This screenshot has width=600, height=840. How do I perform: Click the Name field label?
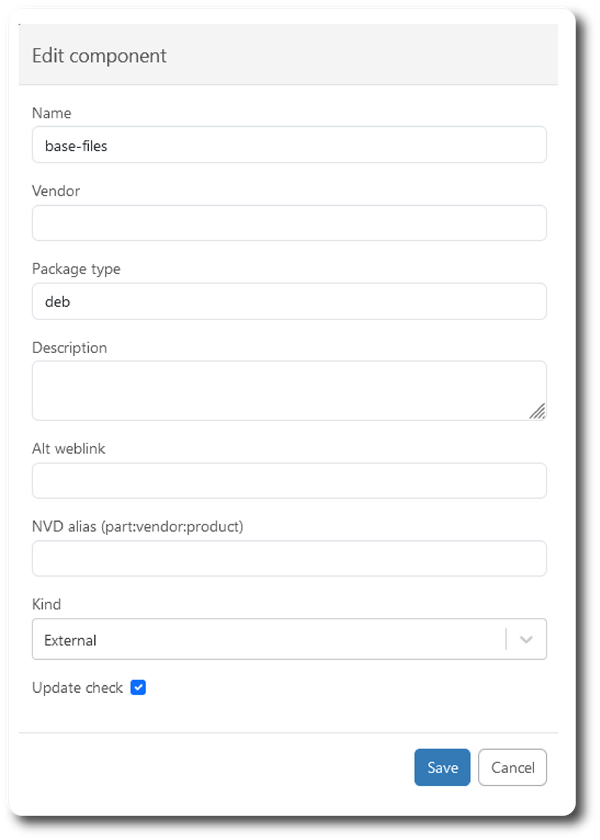(x=52, y=113)
